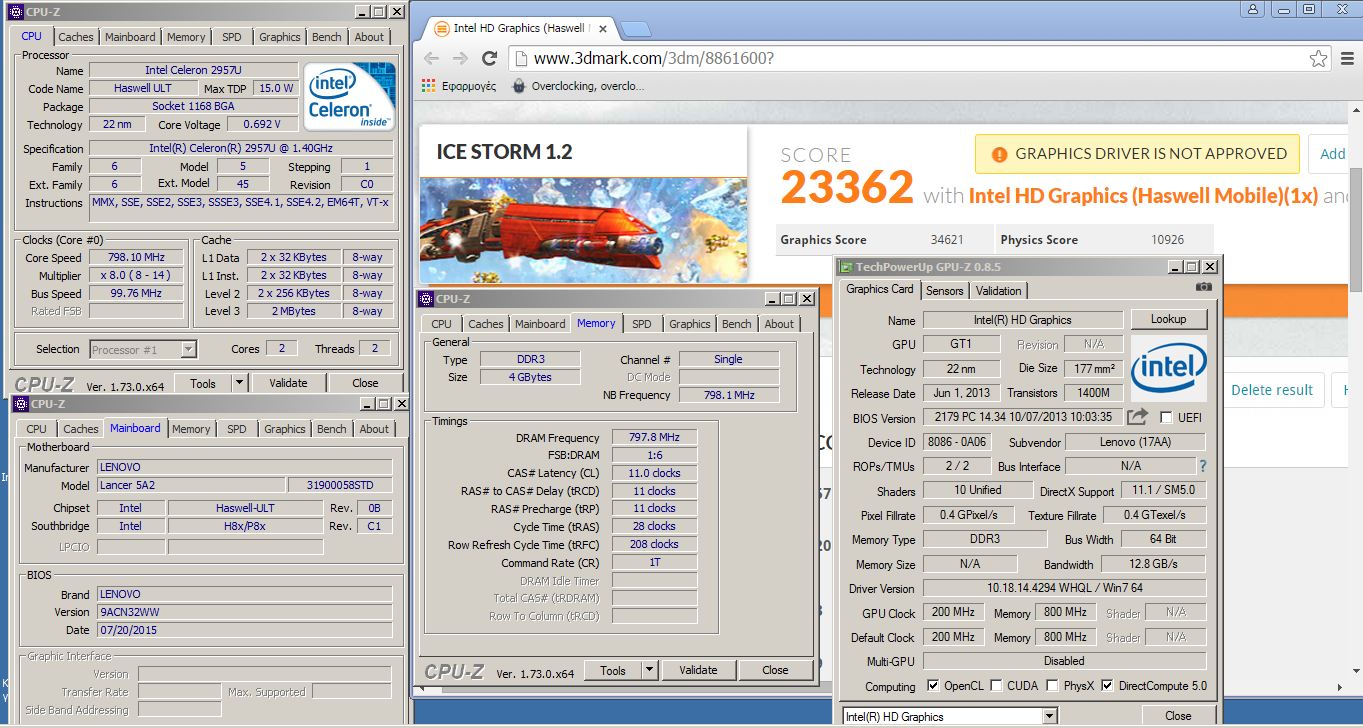This screenshot has width=1363, height=728.
Task: Open the Chrome hamburger menu
Action: (1347, 58)
